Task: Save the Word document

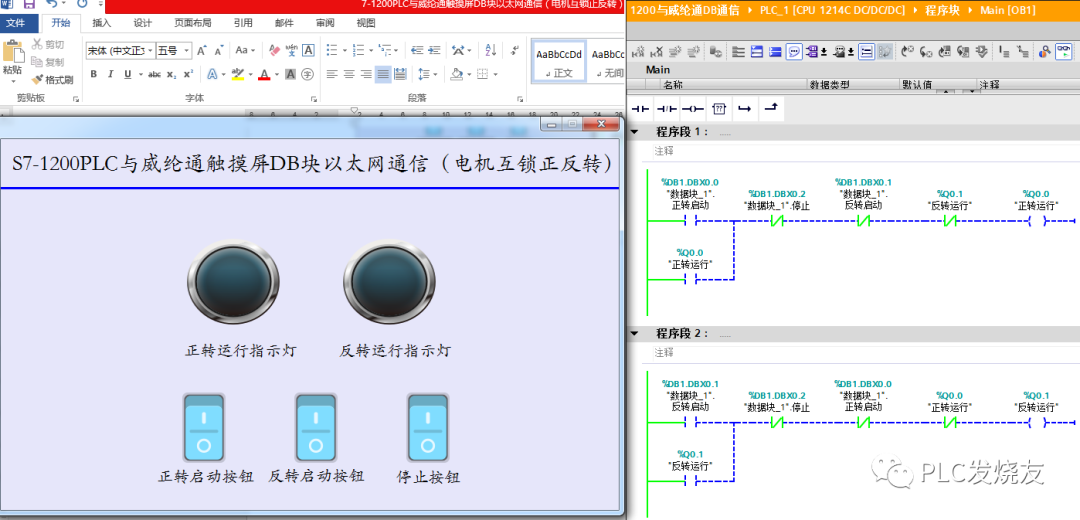Action: click(29, 4)
